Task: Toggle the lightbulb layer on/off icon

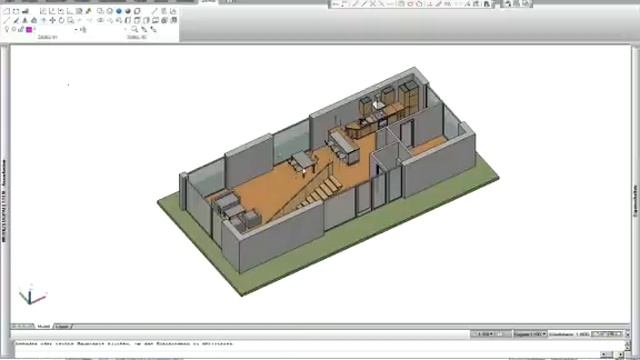Action: [7, 29]
